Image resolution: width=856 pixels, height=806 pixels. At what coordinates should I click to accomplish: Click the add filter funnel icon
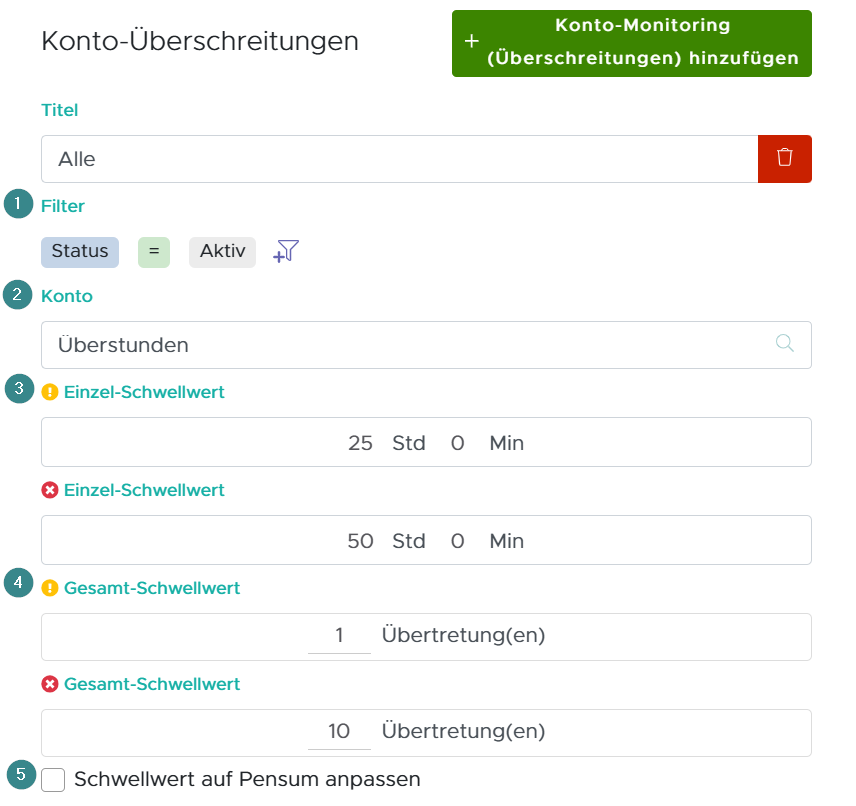coord(286,252)
